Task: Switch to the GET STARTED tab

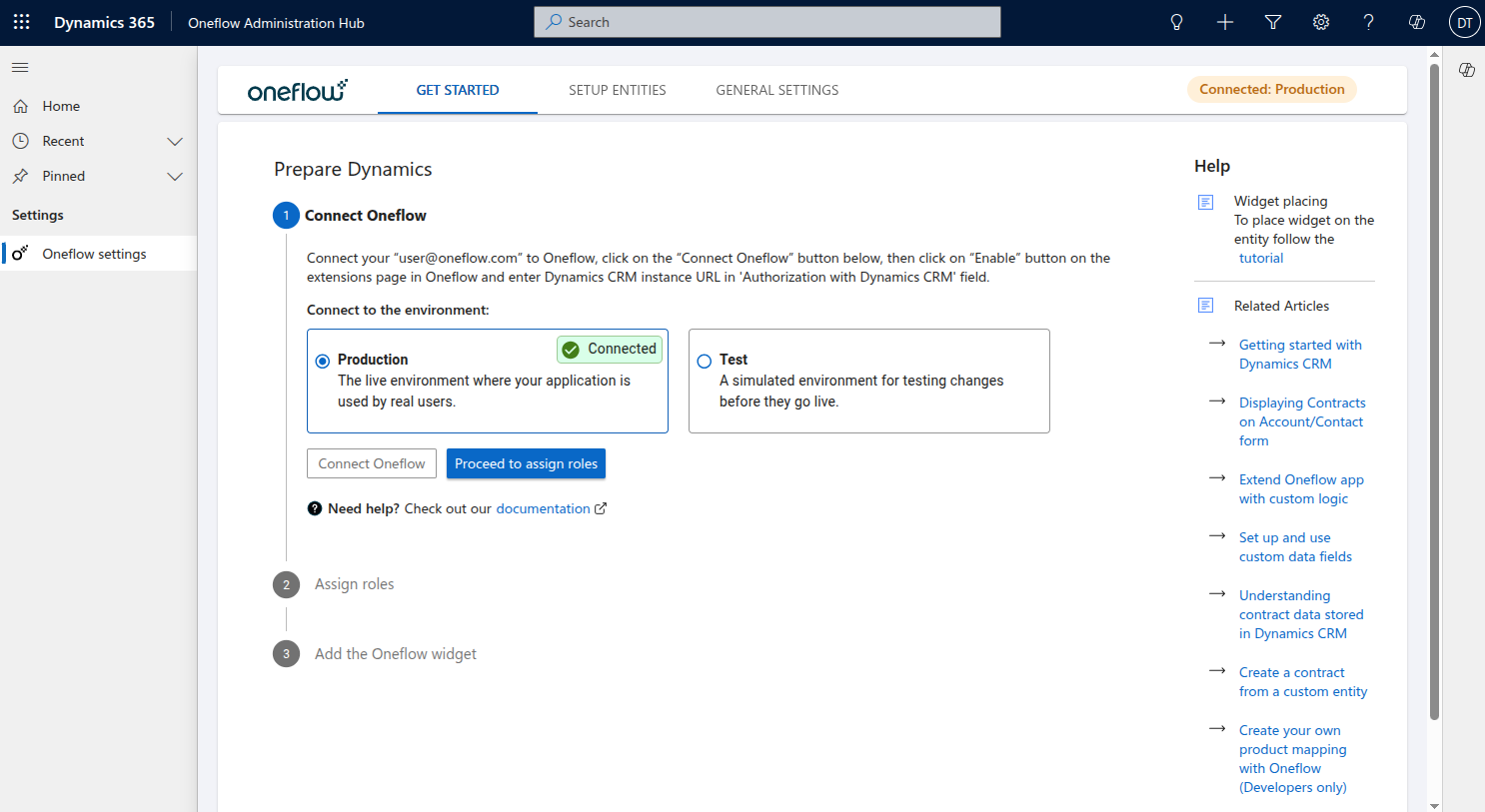Action: [458, 90]
